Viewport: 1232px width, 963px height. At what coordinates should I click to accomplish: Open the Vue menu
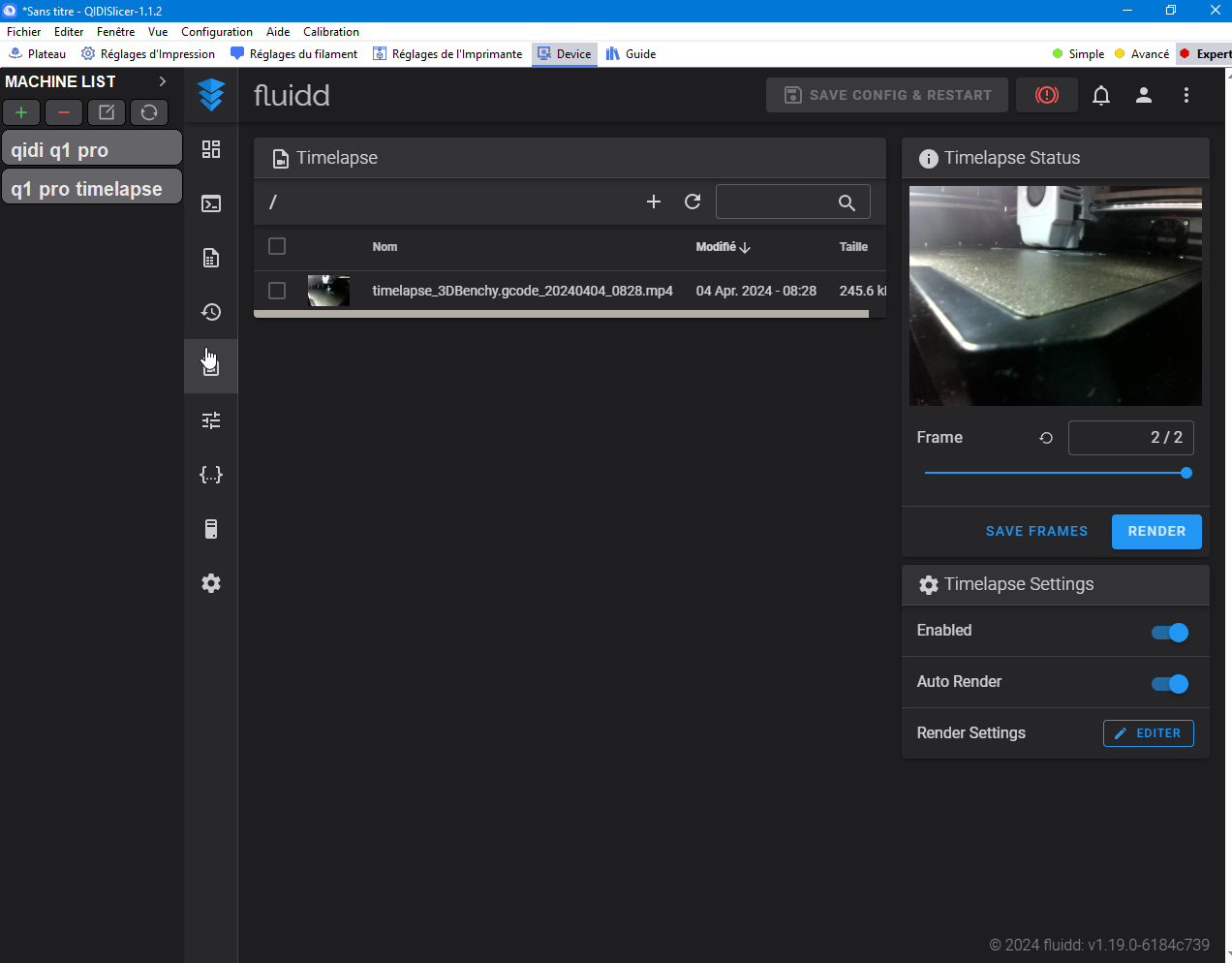[158, 32]
